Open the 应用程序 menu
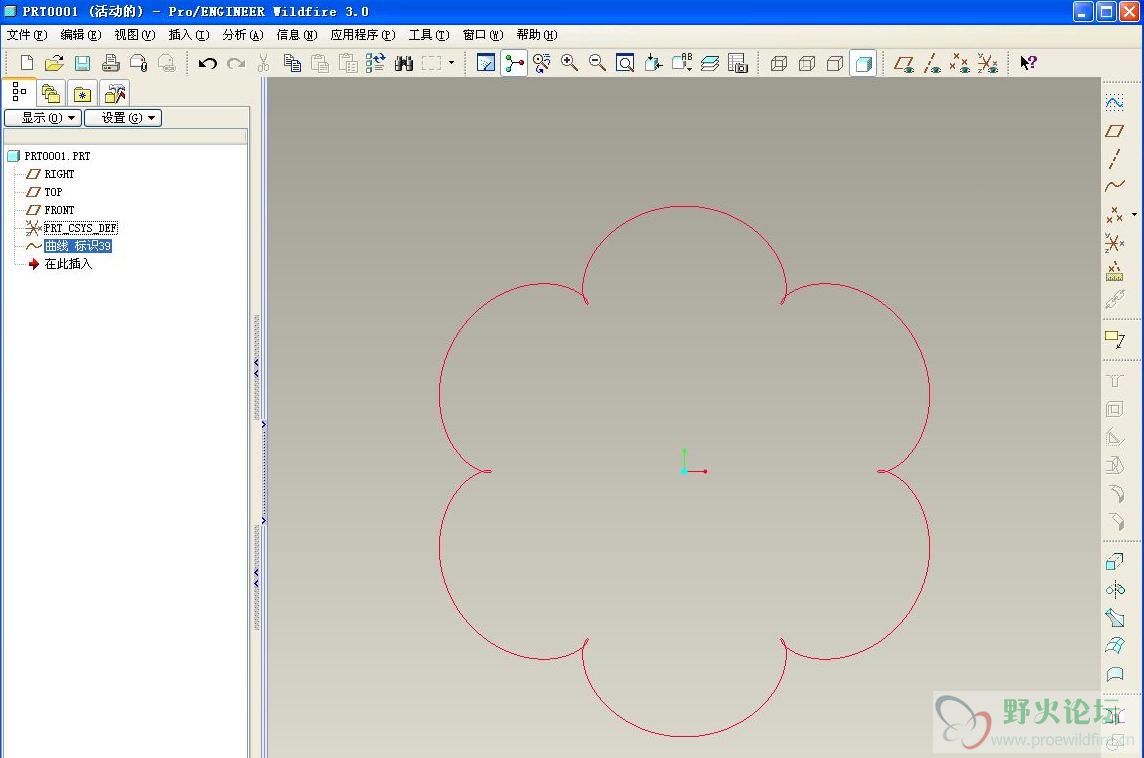The height and width of the screenshot is (758, 1144). pyautogui.click(x=363, y=34)
